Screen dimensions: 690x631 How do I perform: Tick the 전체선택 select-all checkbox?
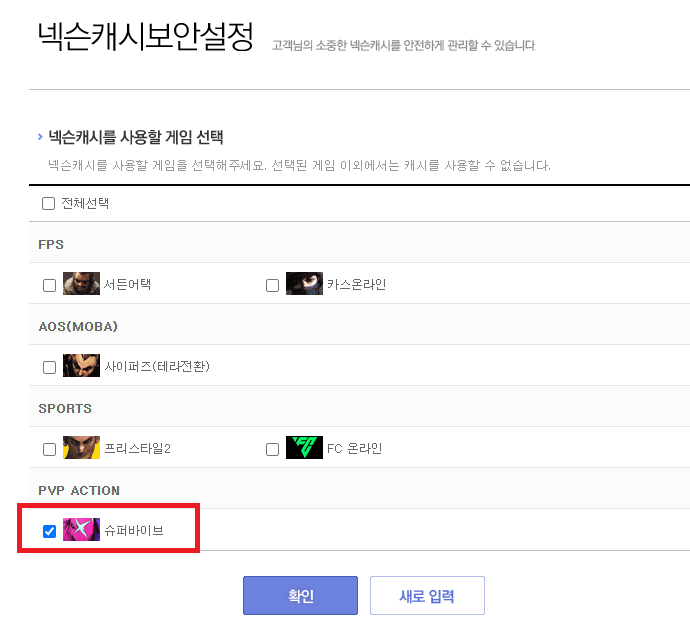click(48, 203)
